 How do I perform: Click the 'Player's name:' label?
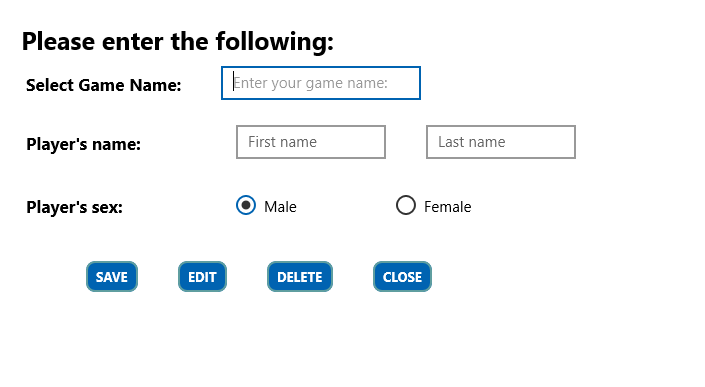pyautogui.click(x=84, y=144)
